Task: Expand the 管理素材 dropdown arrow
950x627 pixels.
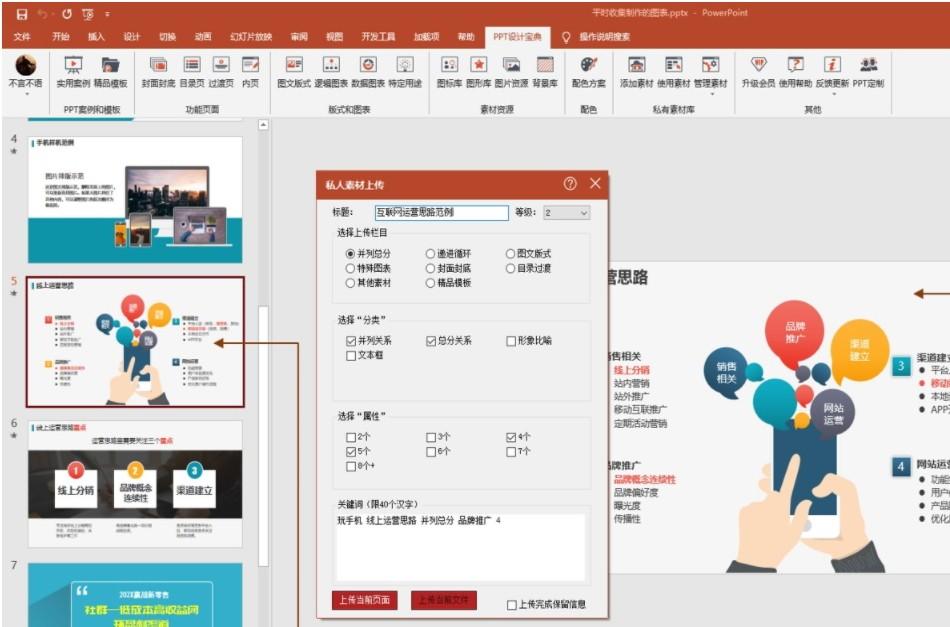Action: tap(712, 94)
